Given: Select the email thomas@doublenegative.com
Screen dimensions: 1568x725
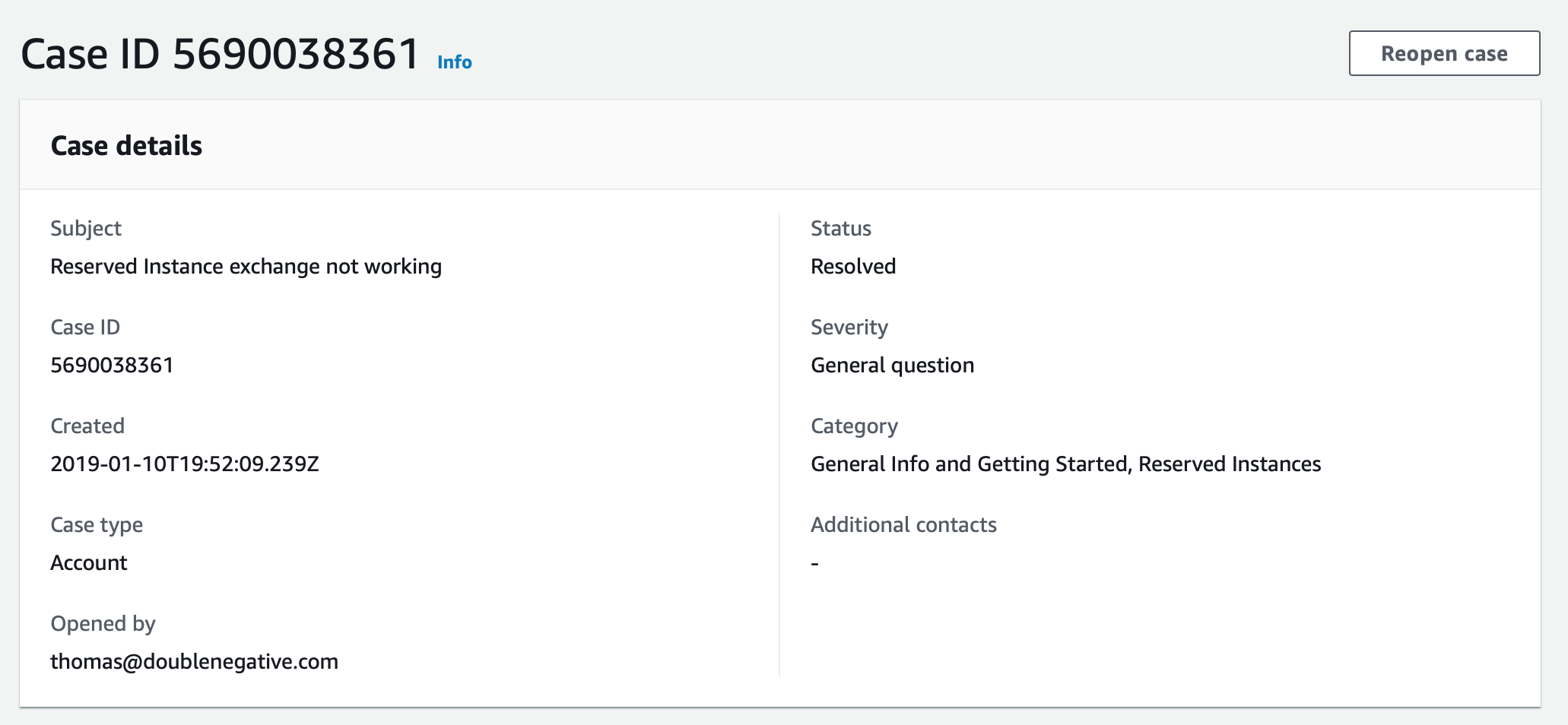Looking at the screenshot, I should coord(194,662).
